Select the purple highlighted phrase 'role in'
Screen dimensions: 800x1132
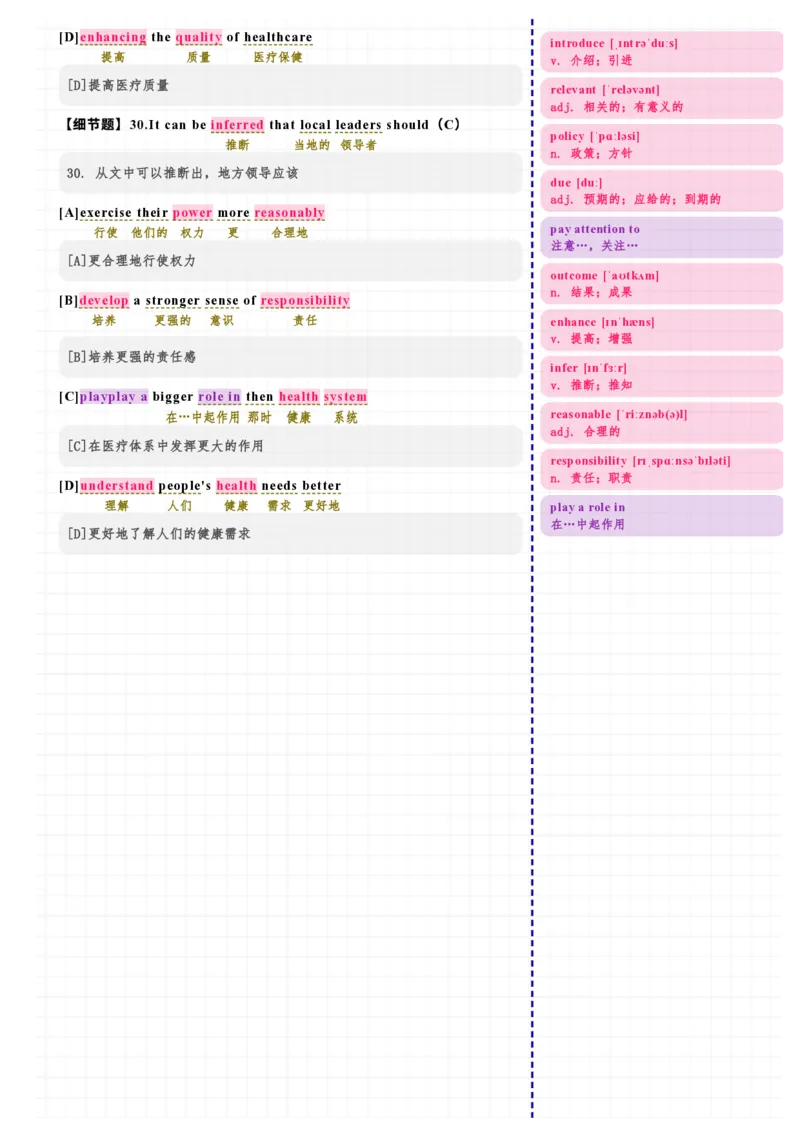(219, 397)
